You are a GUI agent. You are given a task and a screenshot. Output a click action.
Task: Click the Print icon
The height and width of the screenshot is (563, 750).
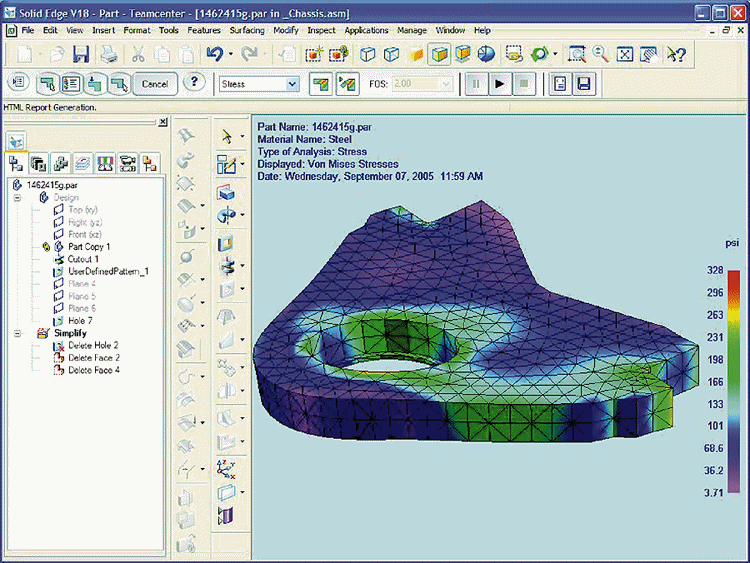109,54
